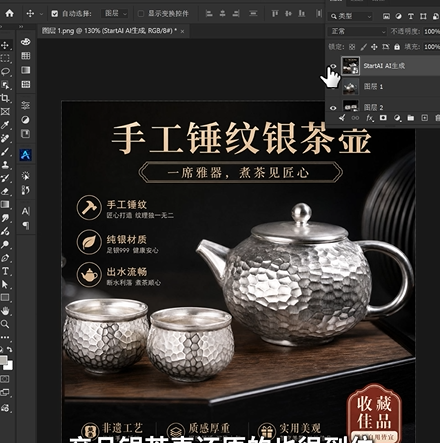The width and height of the screenshot is (440, 443).
Task: Select the Spot Healing Brush tool
Action: pyautogui.click(x=5, y=138)
